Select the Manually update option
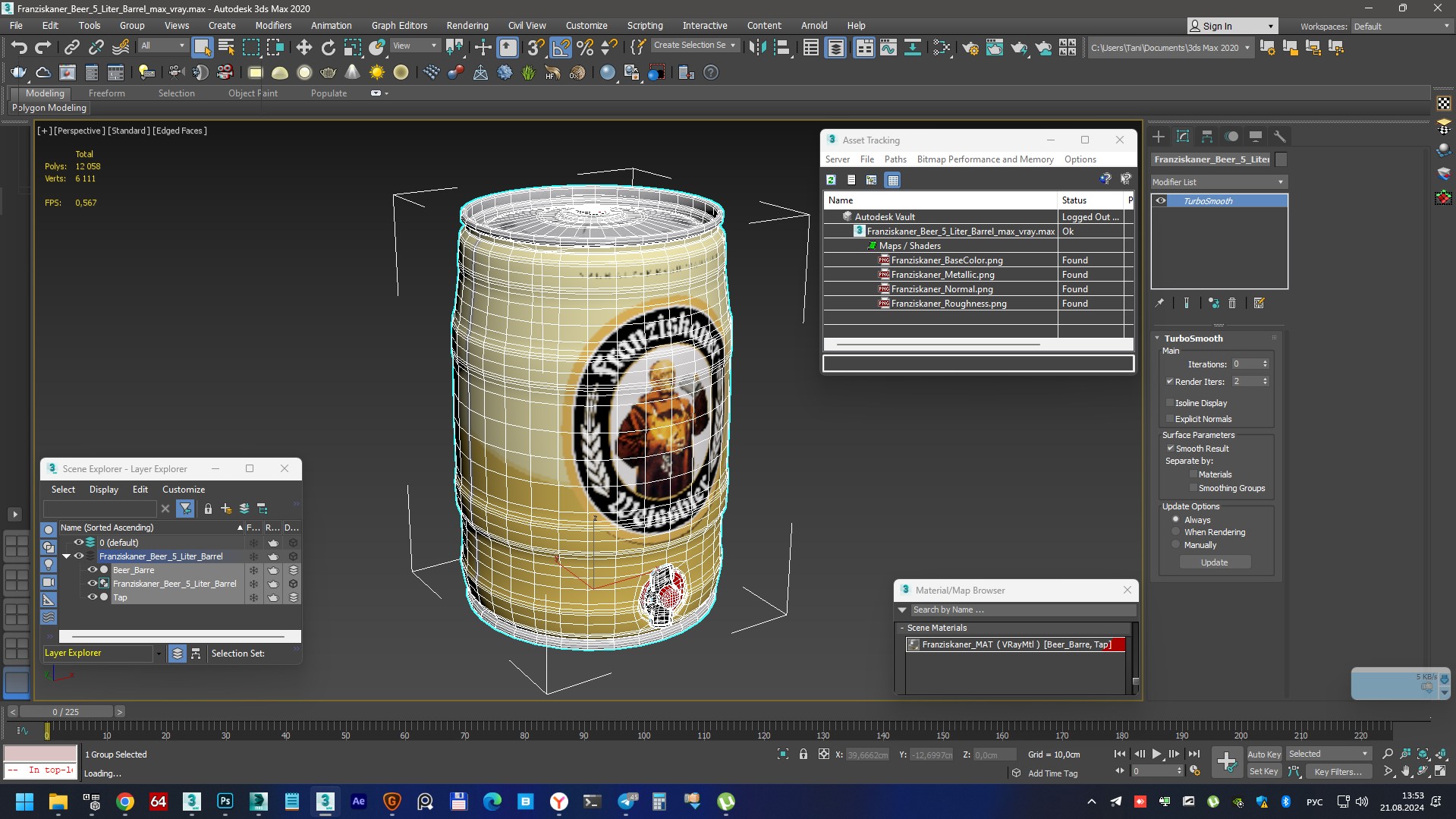The height and width of the screenshot is (819, 1456). coord(1176,544)
